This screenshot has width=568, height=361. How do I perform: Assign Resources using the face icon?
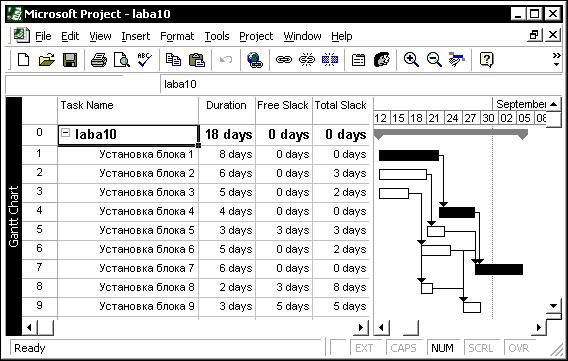(x=382, y=59)
